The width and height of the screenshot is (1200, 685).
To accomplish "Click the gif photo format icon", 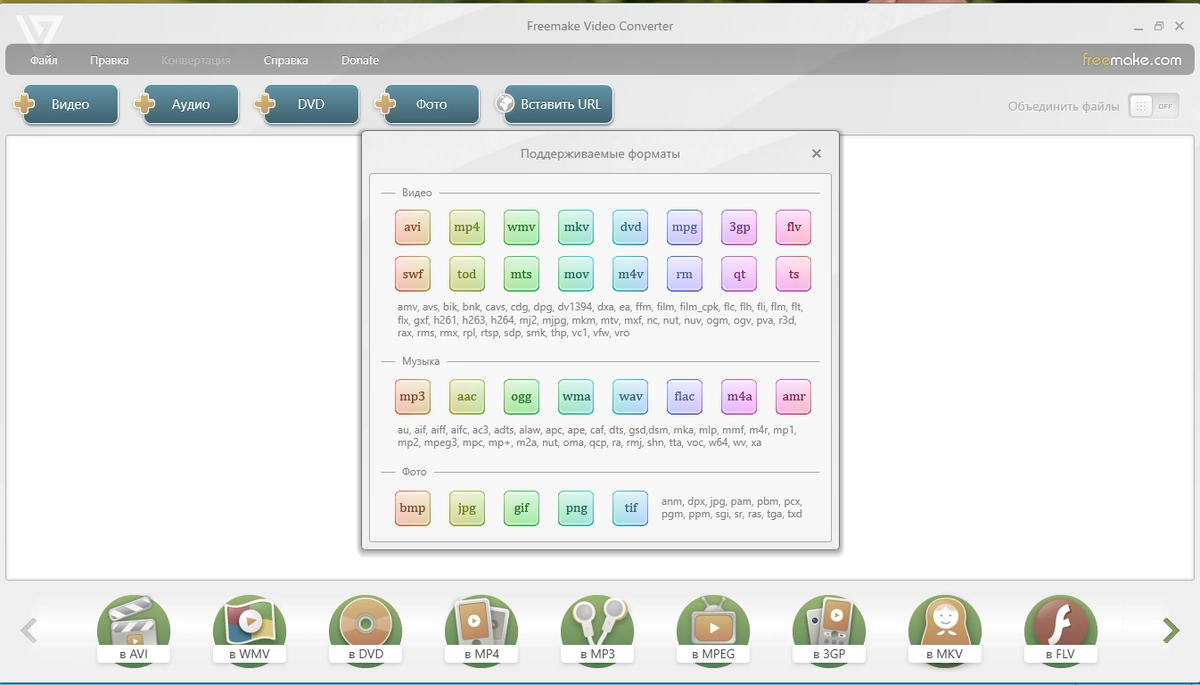I will (x=521, y=508).
